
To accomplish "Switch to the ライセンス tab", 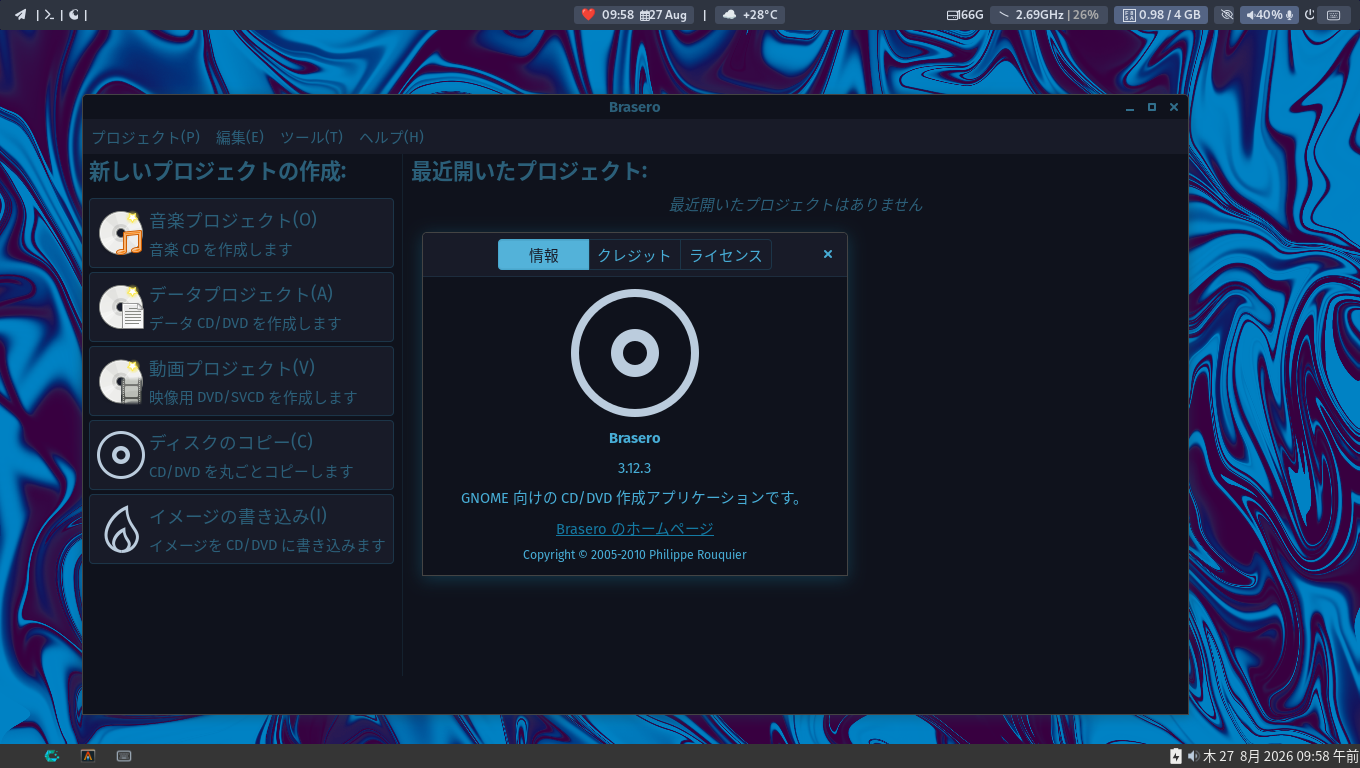I will pos(726,255).
